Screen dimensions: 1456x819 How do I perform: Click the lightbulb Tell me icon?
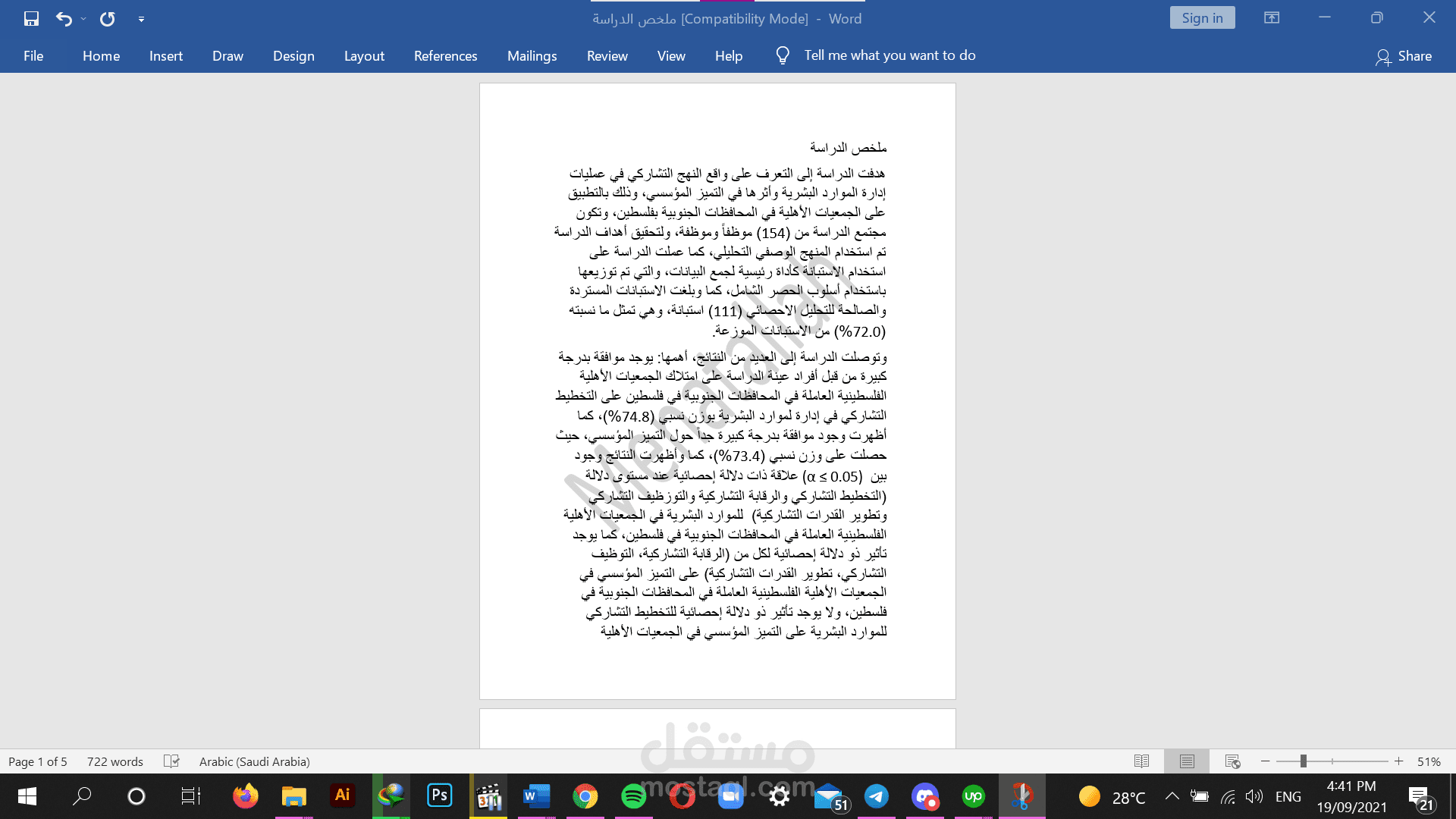coord(783,55)
